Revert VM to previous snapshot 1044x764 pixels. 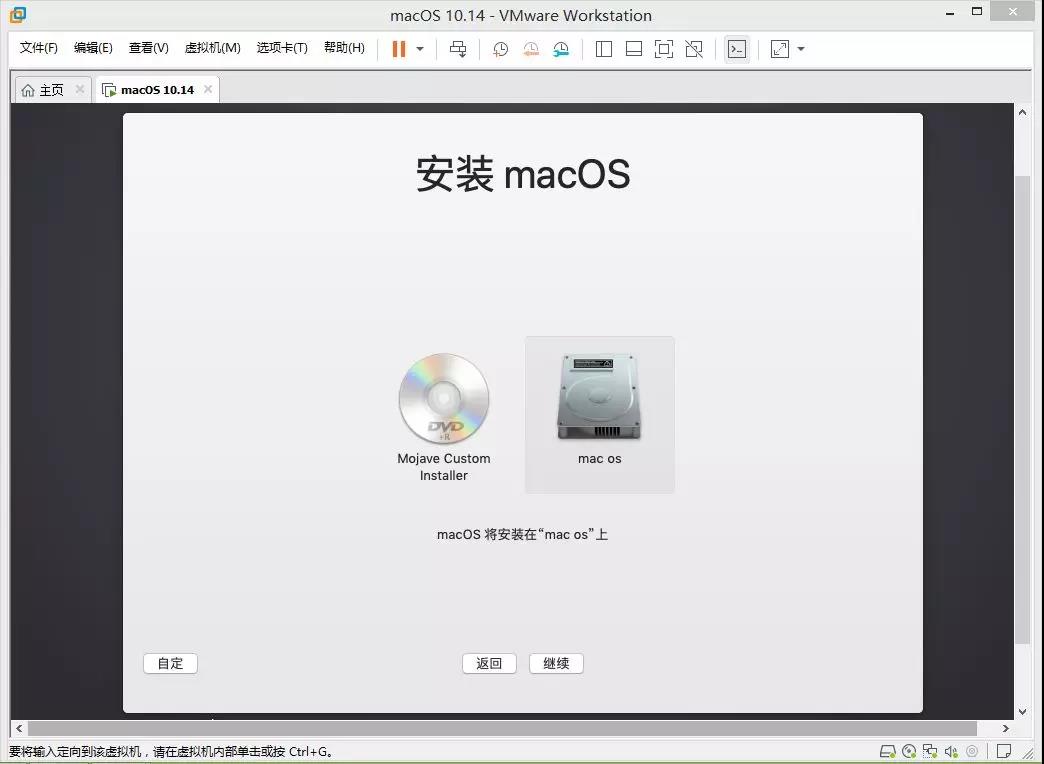coord(531,49)
